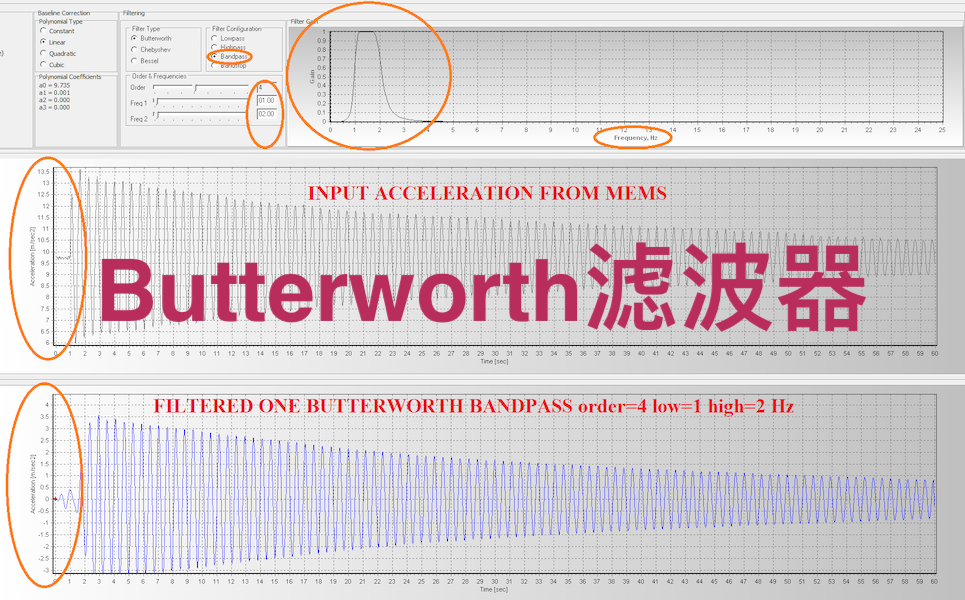The image size is (965, 600).
Task: Click the Order slider handle
Action: [x=196, y=88]
